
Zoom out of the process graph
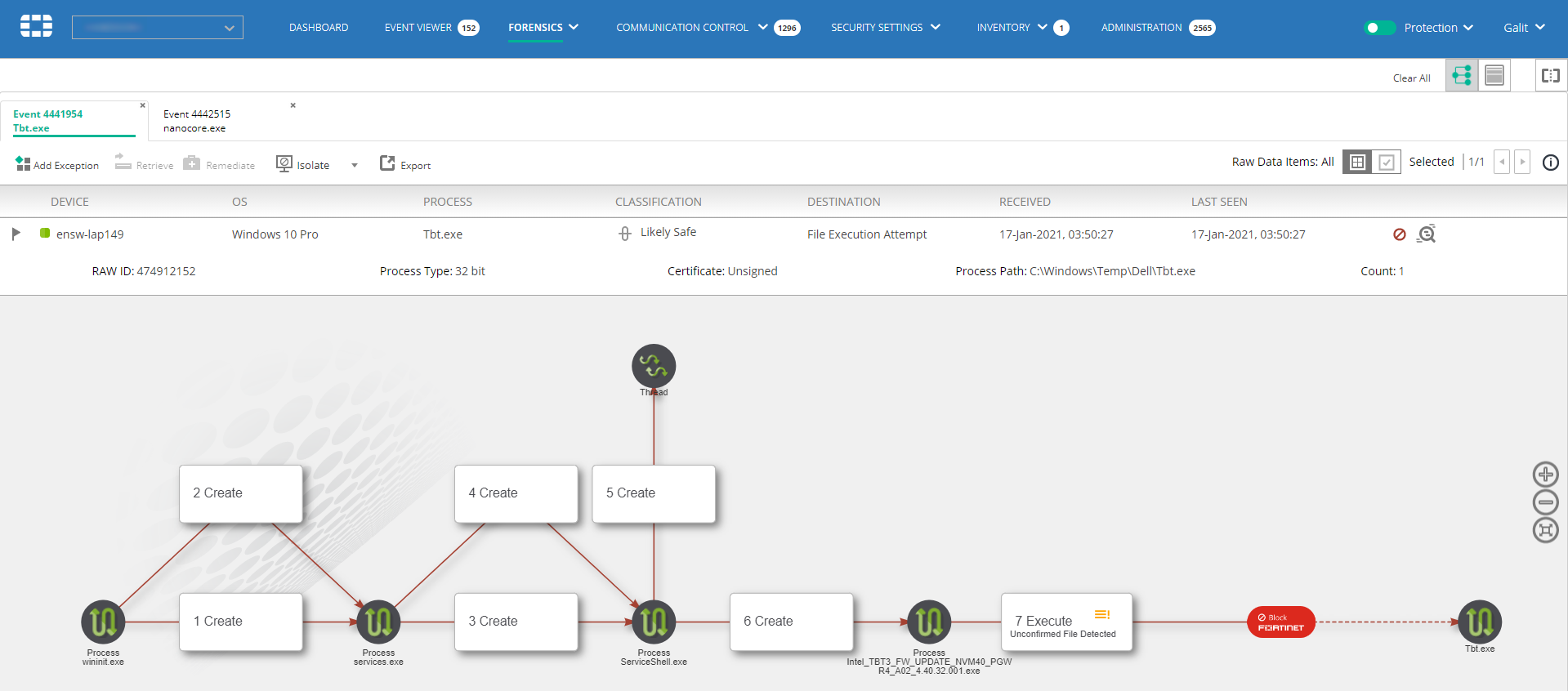pos(1545,502)
